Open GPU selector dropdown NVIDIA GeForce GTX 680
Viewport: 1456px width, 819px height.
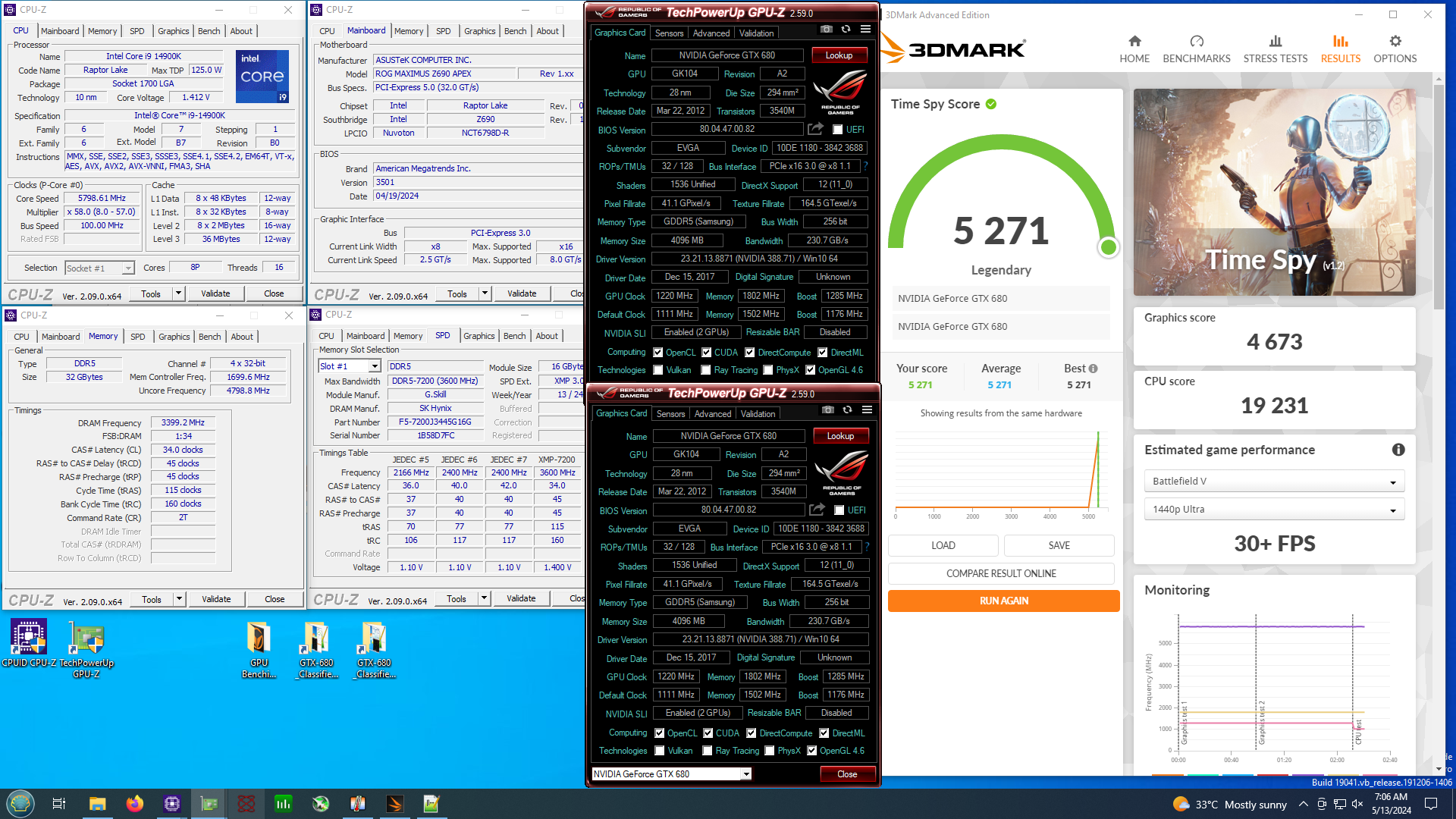(x=672, y=774)
